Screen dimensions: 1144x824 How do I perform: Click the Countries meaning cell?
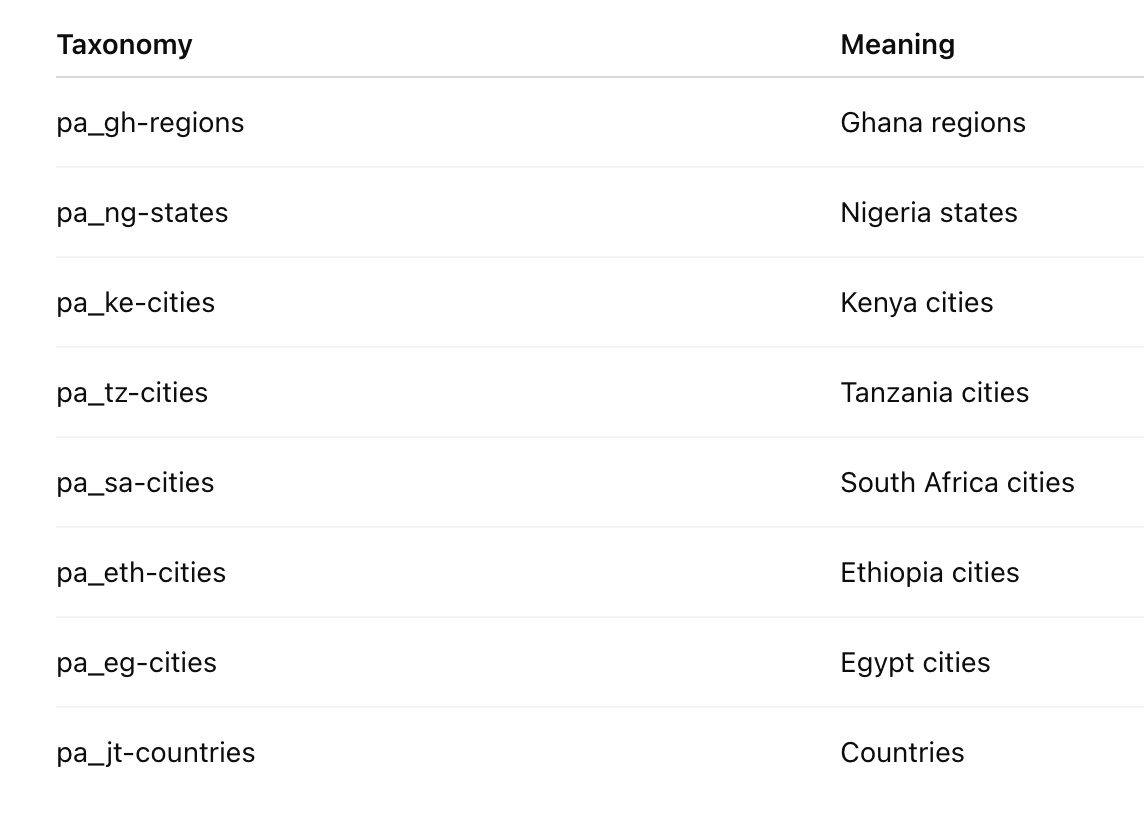click(x=903, y=753)
